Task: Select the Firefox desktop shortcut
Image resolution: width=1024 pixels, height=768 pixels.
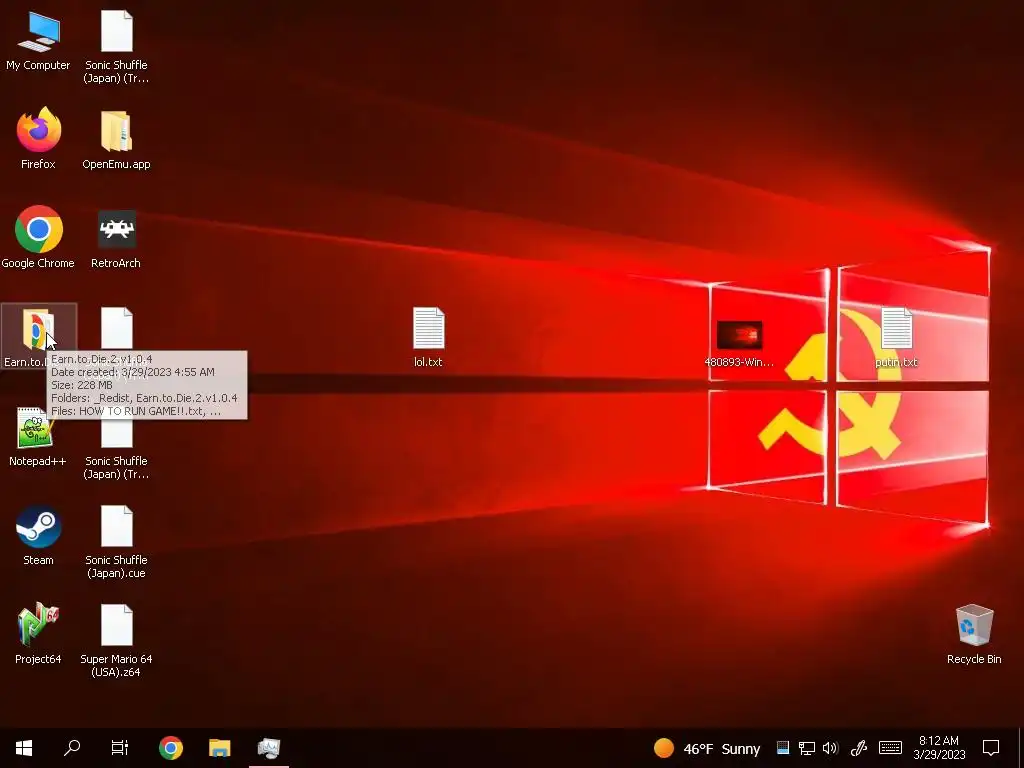Action: click(38, 138)
